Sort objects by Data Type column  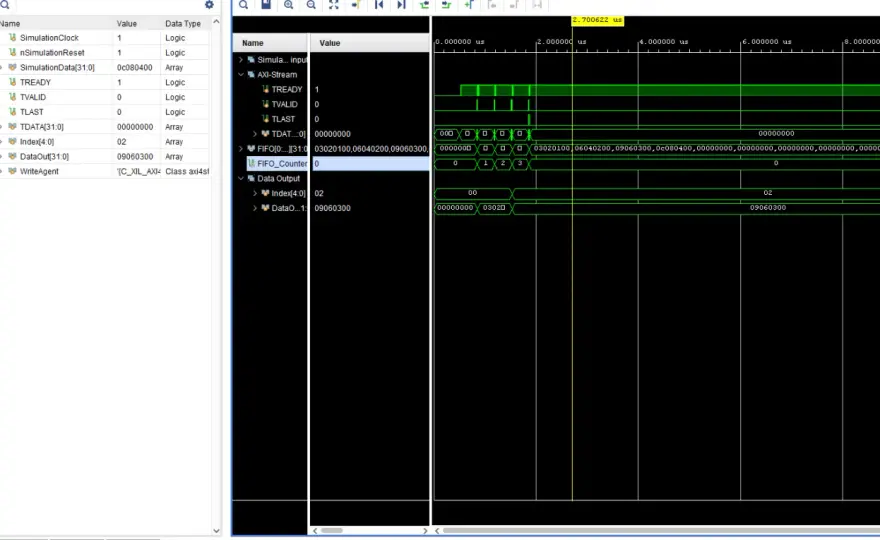(185, 24)
